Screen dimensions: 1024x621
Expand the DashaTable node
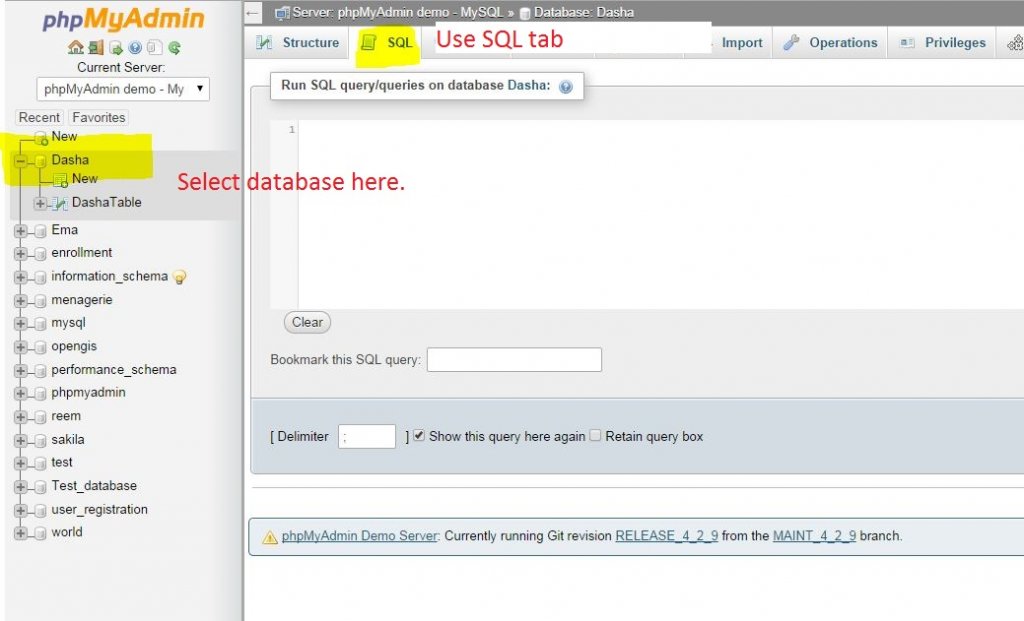coord(40,203)
